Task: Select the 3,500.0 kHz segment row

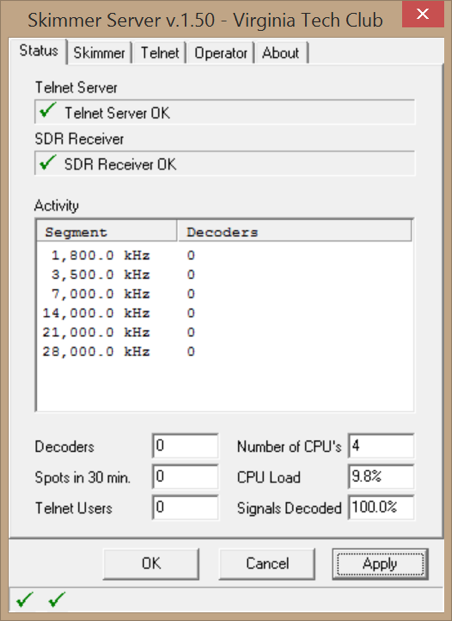Action: coord(224,274)
